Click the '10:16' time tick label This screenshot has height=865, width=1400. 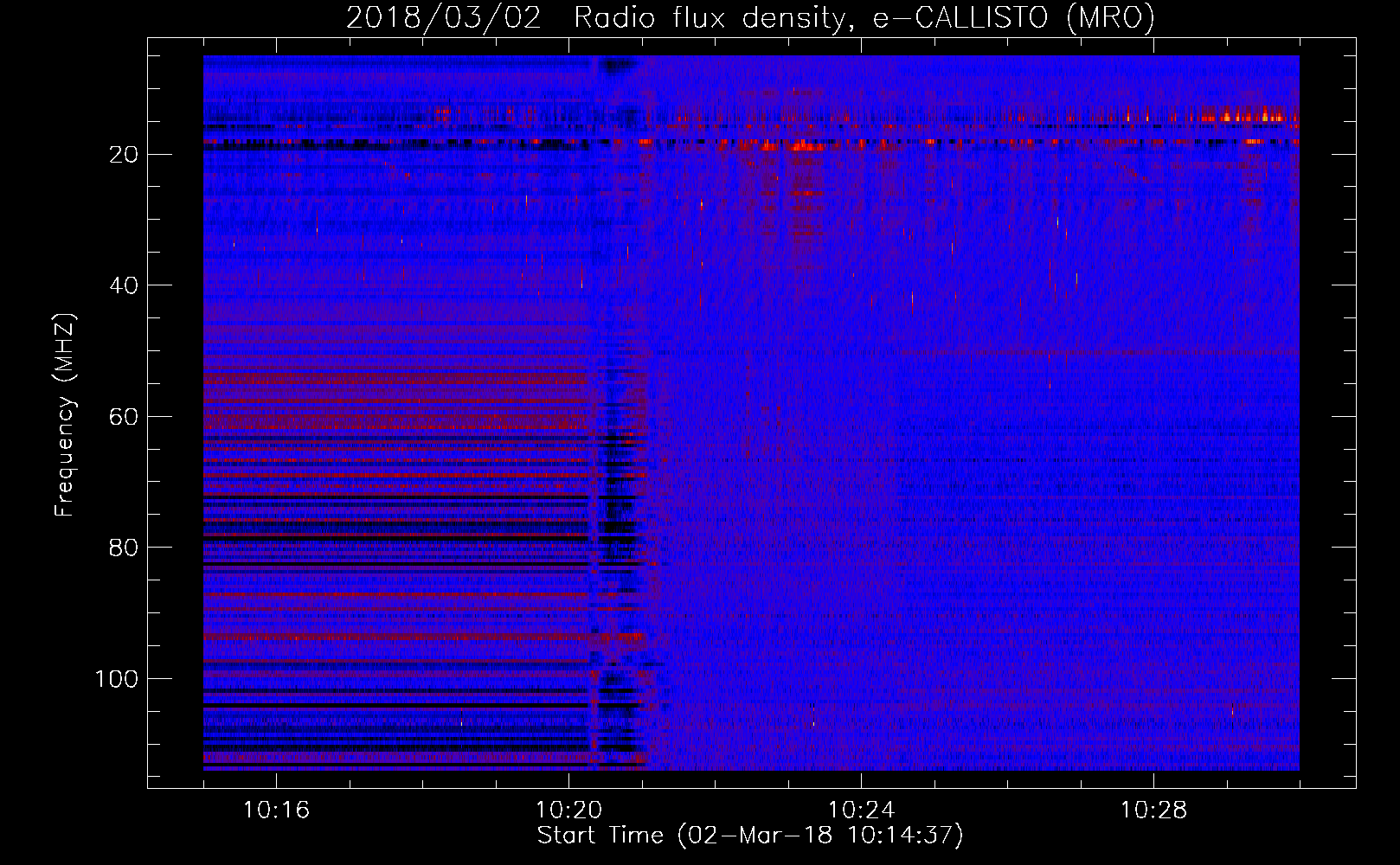(x=276, y=811)
